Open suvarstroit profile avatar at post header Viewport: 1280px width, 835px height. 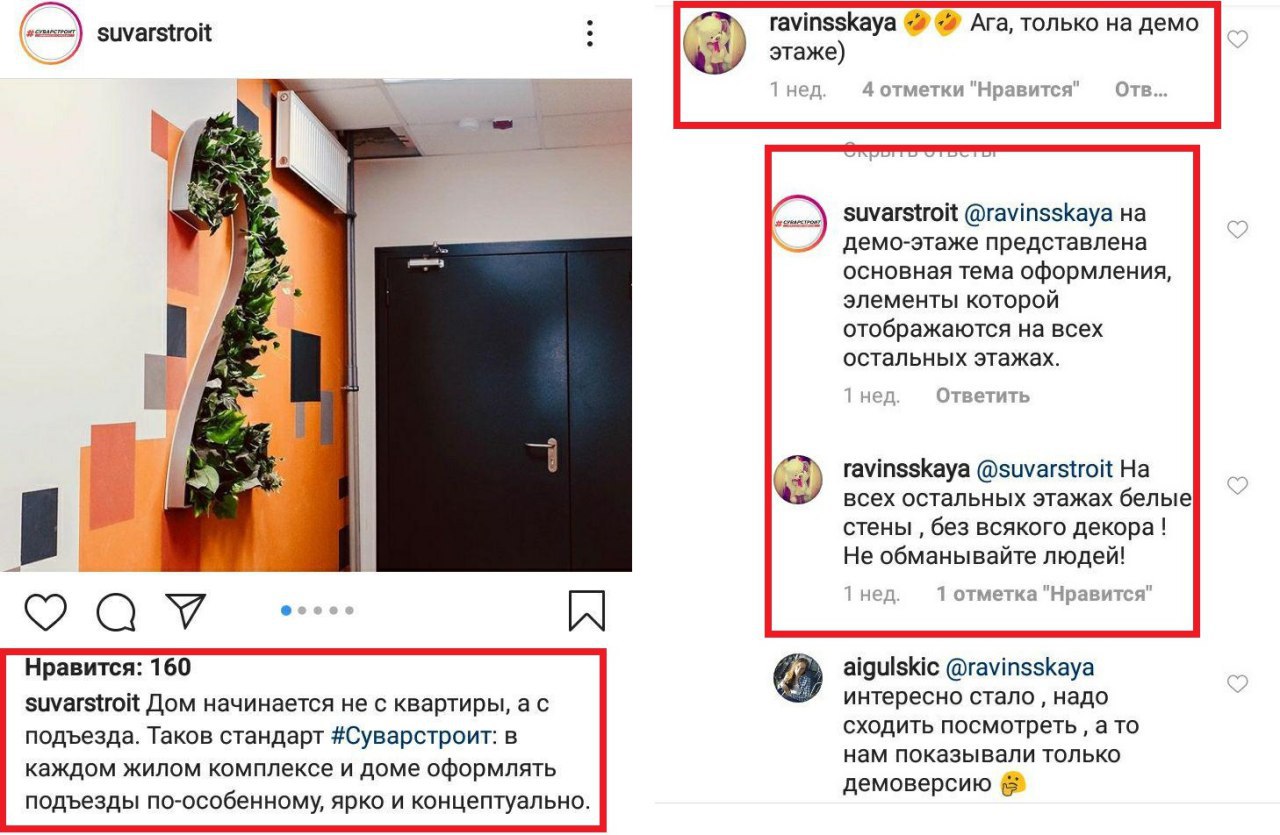click(x=51, y=34)
